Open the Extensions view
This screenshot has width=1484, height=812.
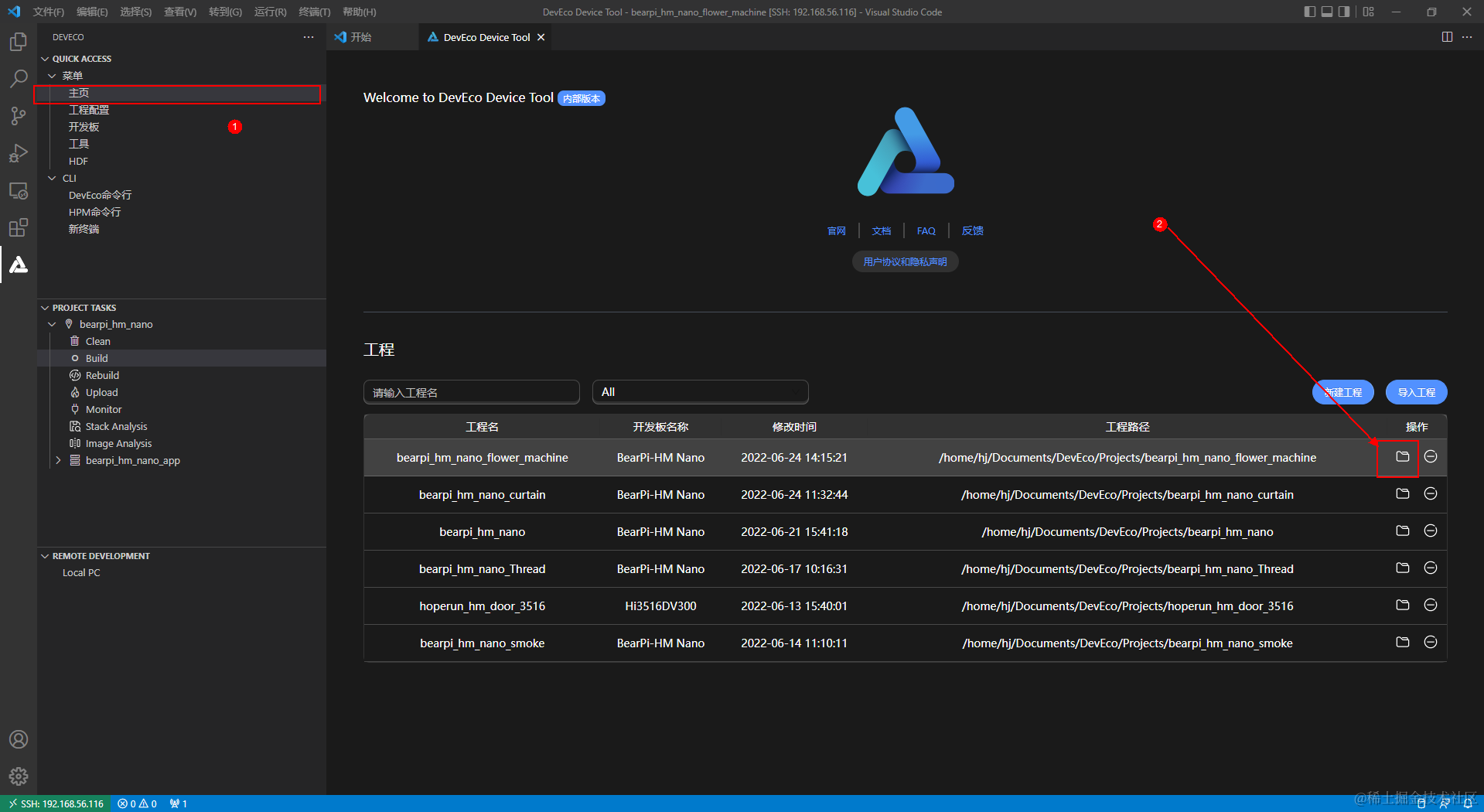19,227
